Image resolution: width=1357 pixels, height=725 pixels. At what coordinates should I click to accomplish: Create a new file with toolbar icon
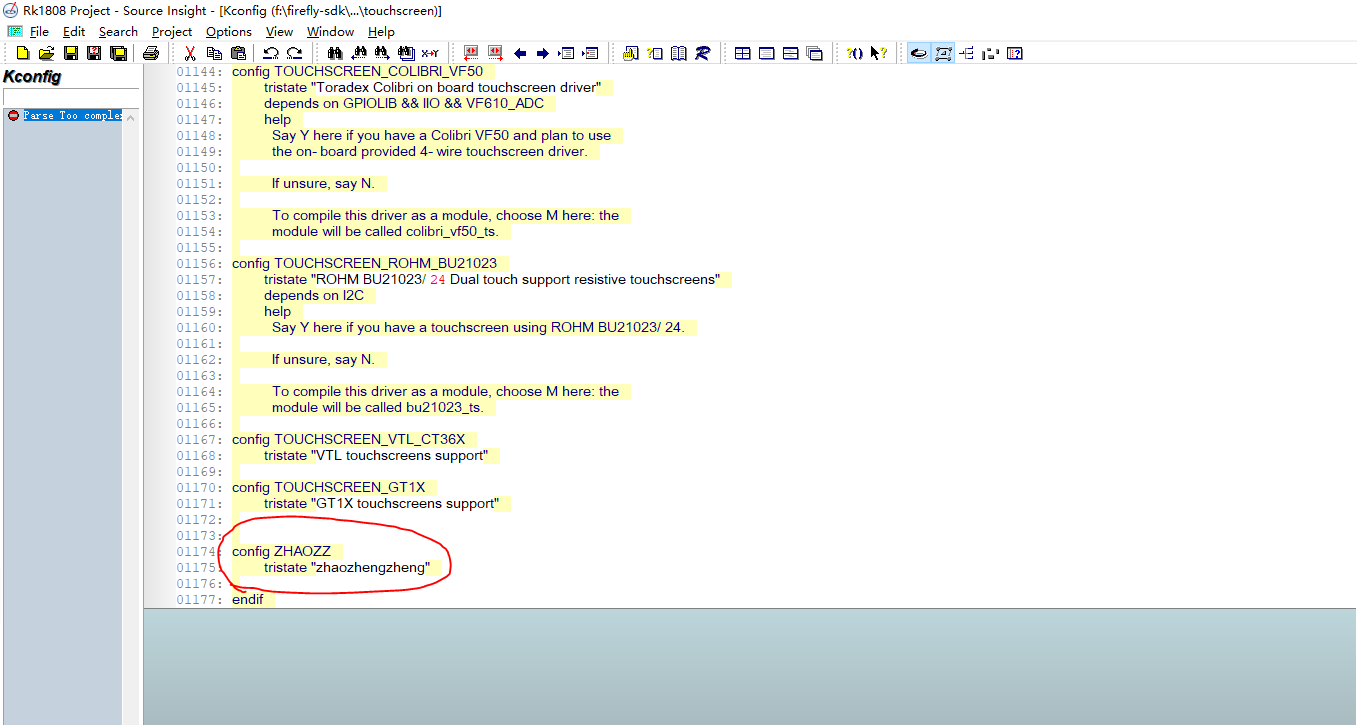coord(22,53)
